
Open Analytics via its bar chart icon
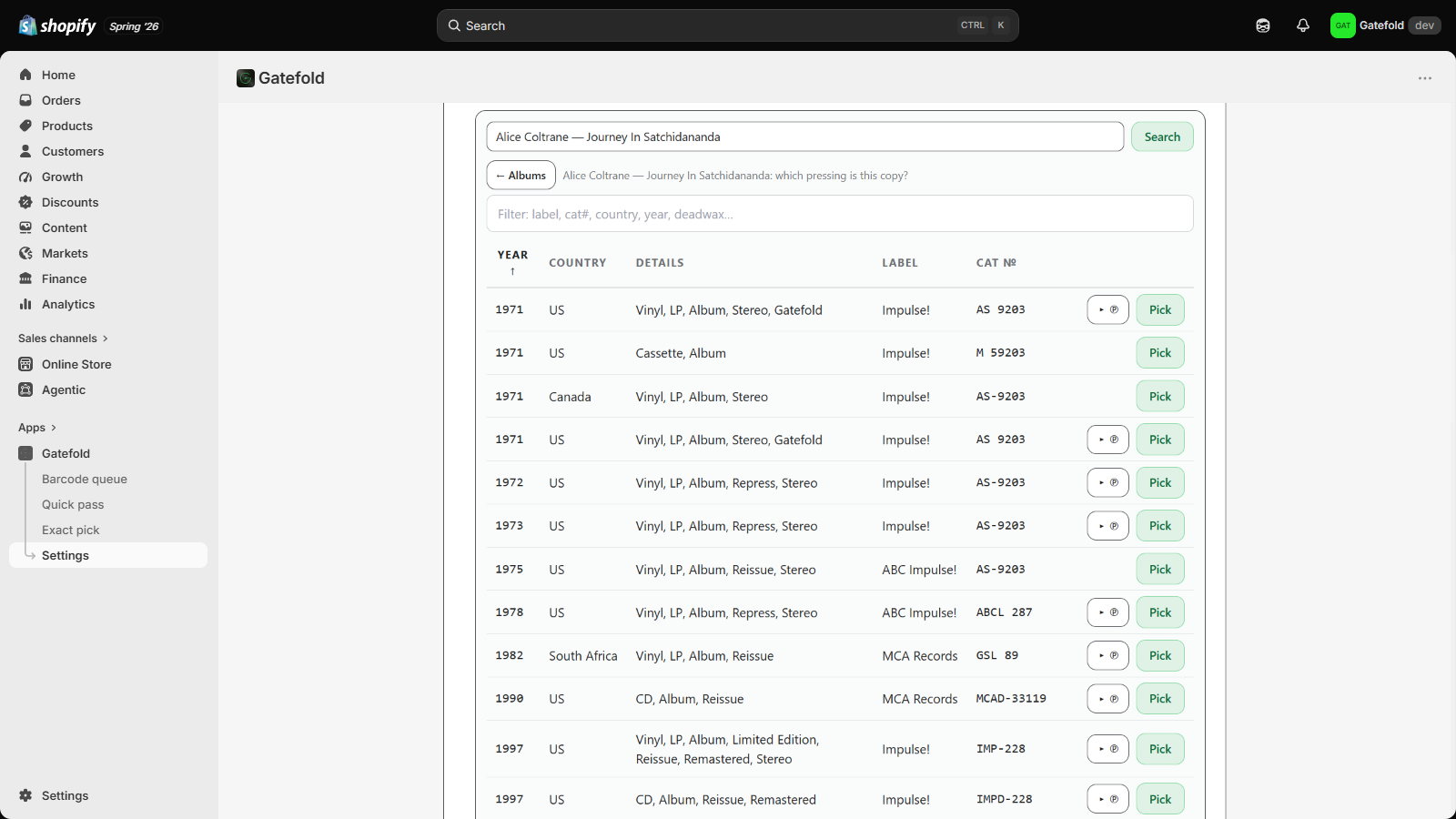[25, 304]
